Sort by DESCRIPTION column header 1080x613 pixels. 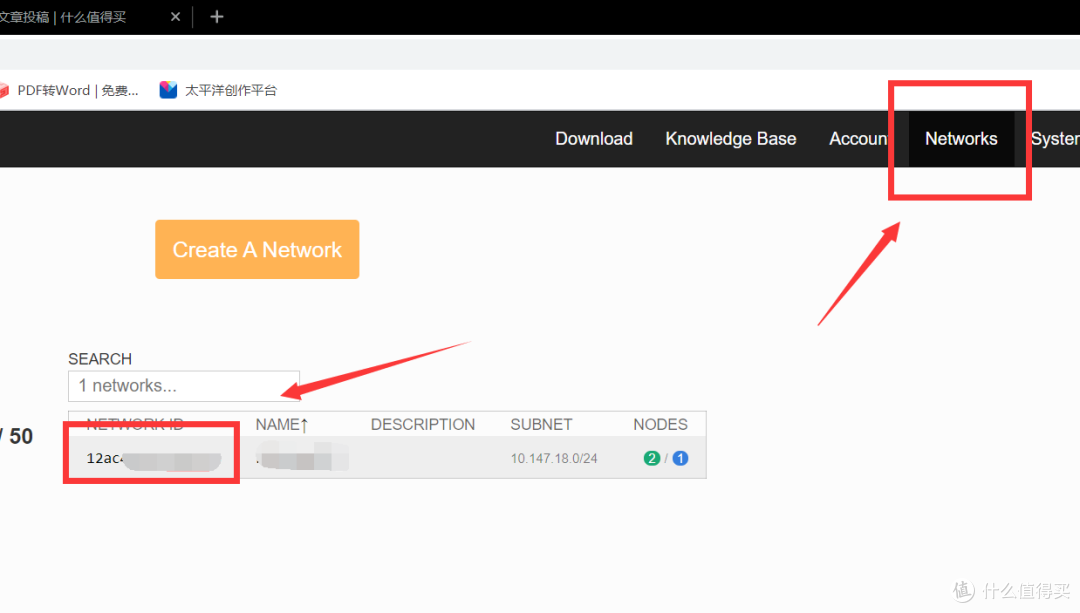423,425
